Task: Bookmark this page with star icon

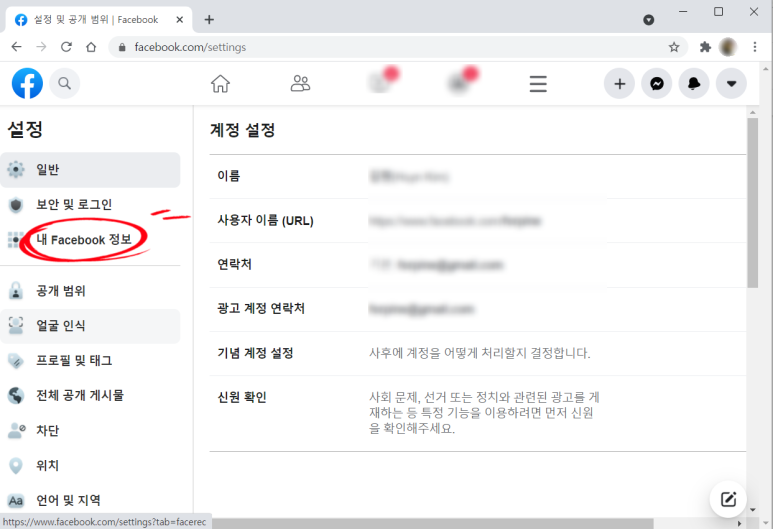Action: pyautogui.click(x=674, y=47)
